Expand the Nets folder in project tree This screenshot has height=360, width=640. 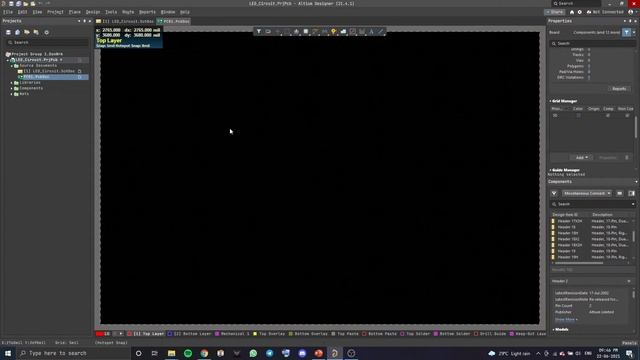tap(12, 94)
